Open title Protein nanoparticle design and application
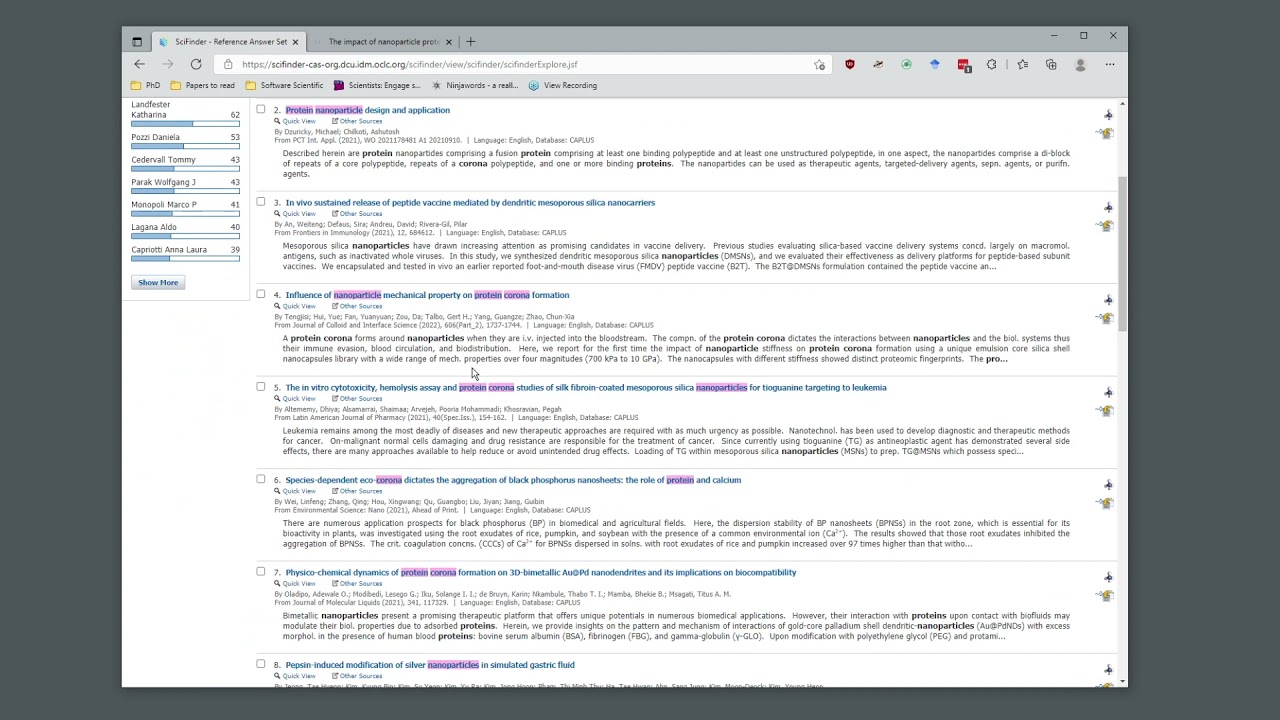1280x720 pixels. click(x=367, y=110)
